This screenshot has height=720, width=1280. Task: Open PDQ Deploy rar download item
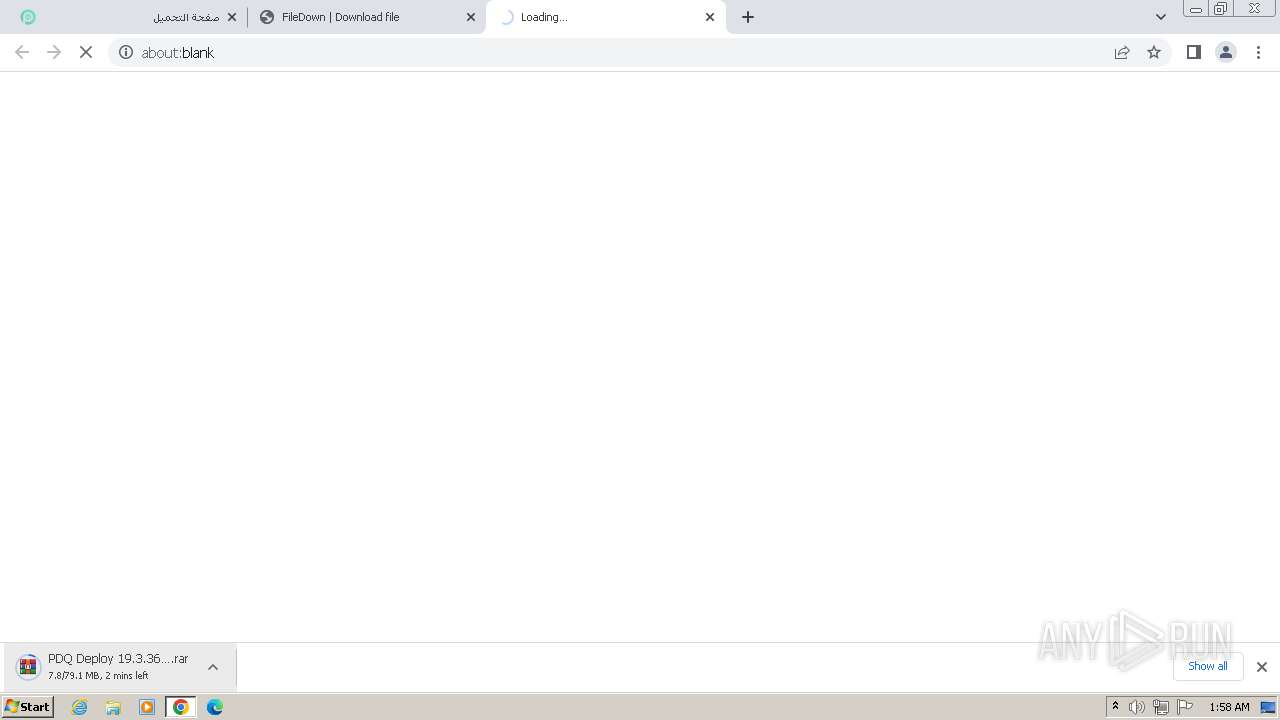[118, 667]
